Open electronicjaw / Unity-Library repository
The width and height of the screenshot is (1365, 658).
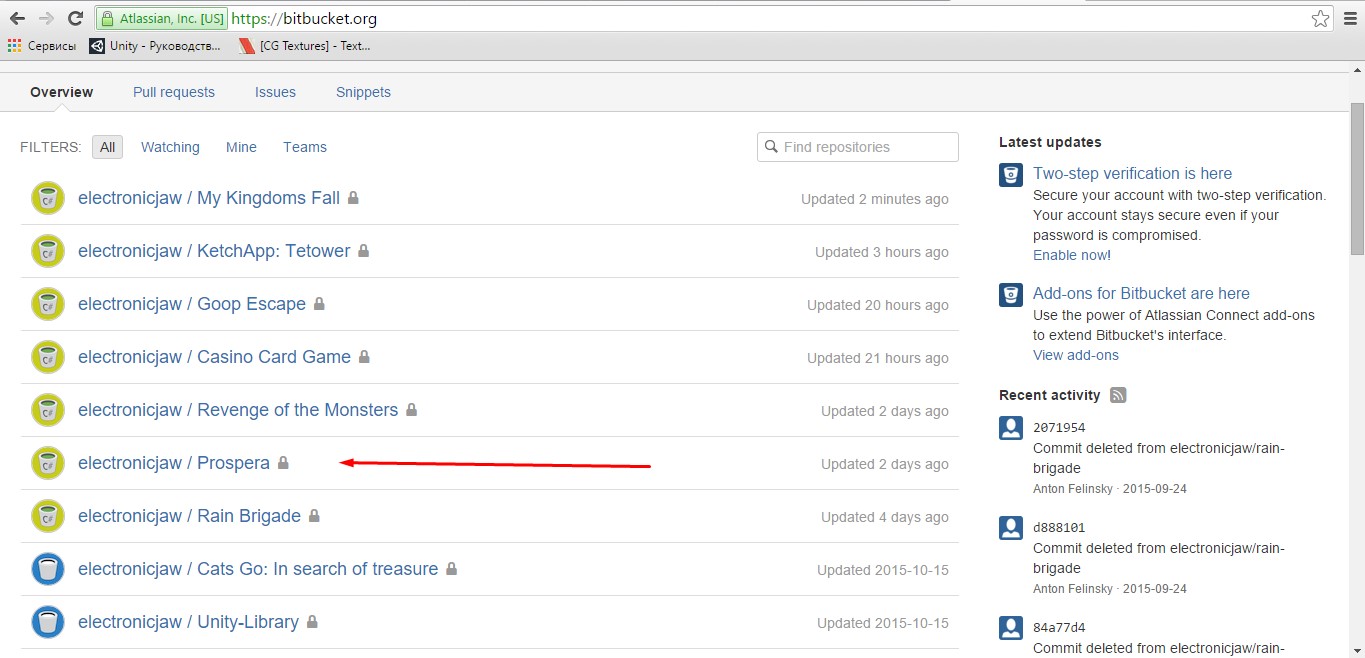(x=188, y=622)
